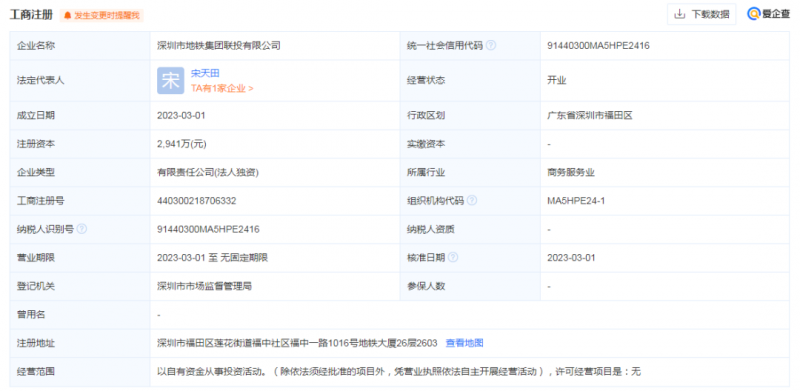This screenshot has width=800, height=391.
Task: Open the 宋天田 legal representative link
Action: (x=205, y=74)
